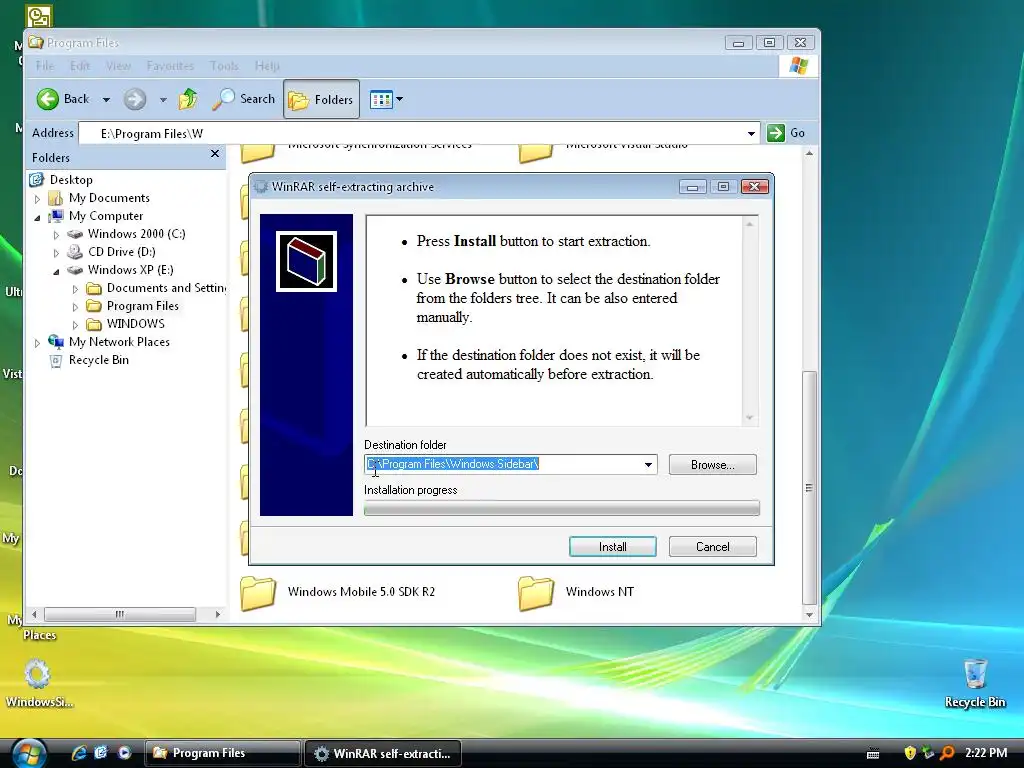Click the Windows flag logo in Explorer
The width and height of the screenshot is (1024, 768).
(798, 66)
